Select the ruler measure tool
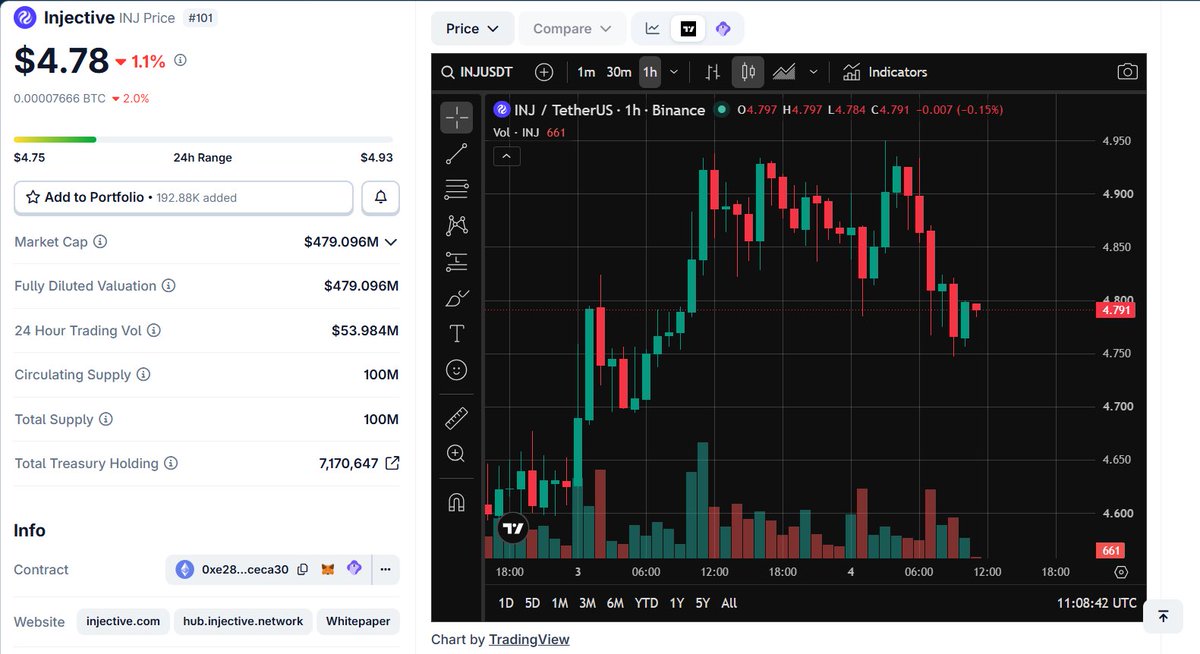The width and height of the screenshot is (1200, 654). [x=457, y=417]
